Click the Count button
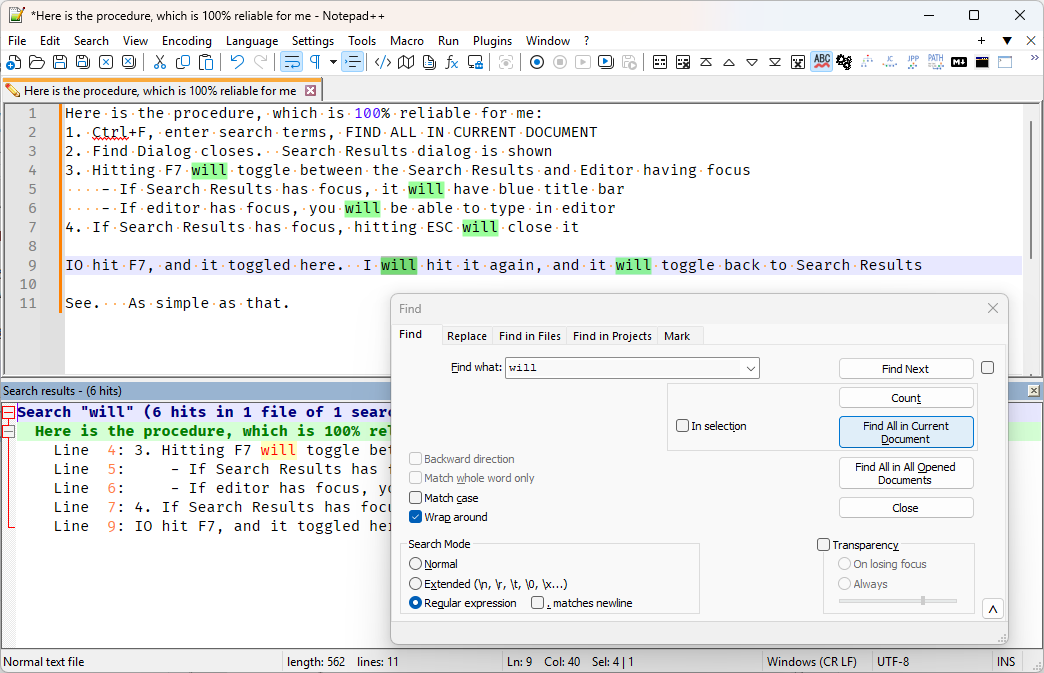1044x673 pixels. (x=906, y=398)
